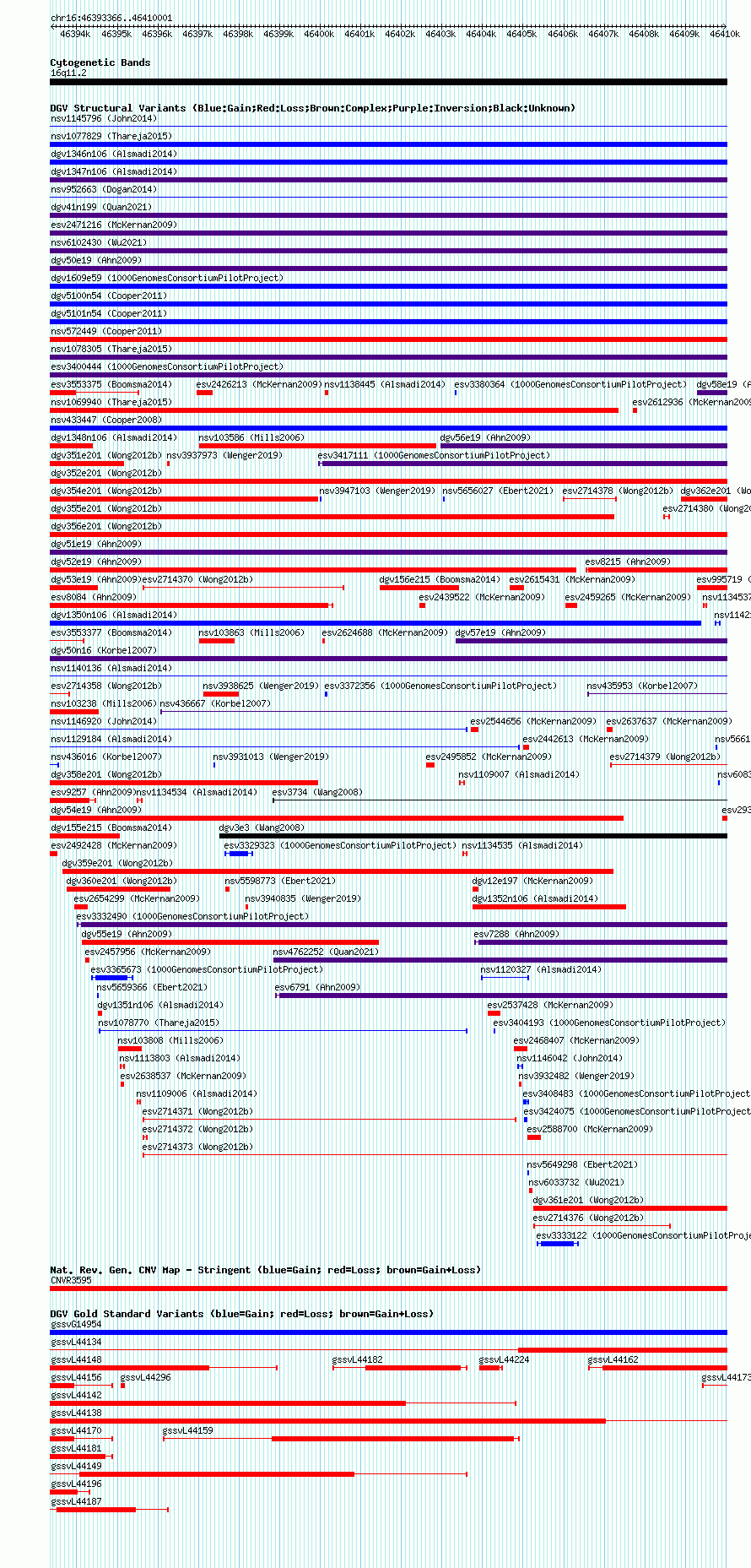This screenshot has height=1568, width=751.
Task: Open DGV Structural Variants track heading
Action: [x=313, y=108]
